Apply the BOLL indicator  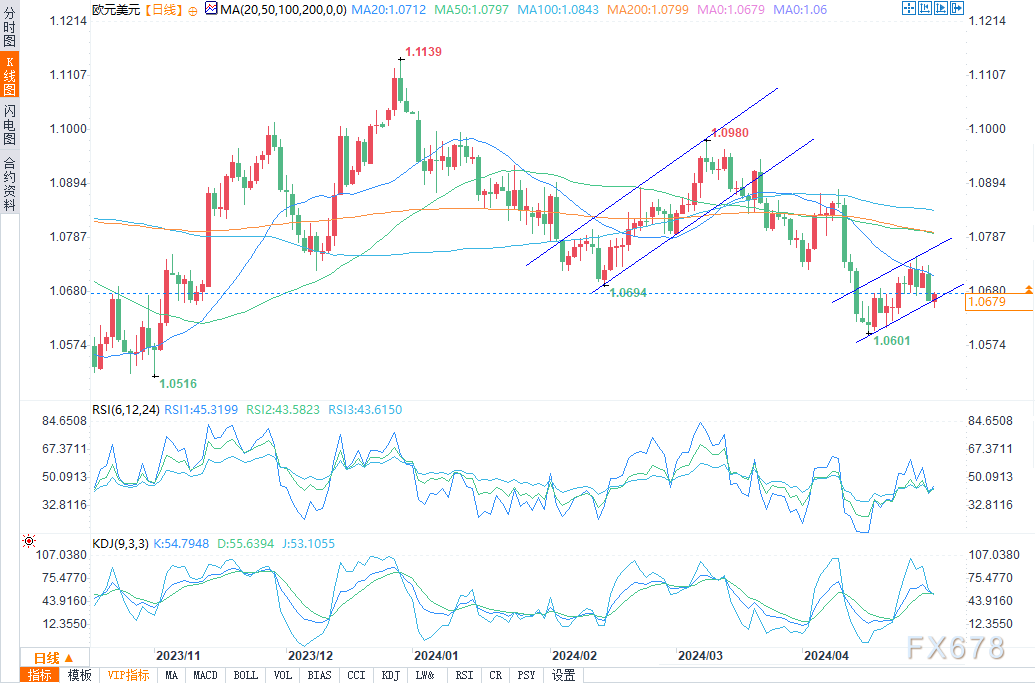pyautogui.click(x=246, y=675)
